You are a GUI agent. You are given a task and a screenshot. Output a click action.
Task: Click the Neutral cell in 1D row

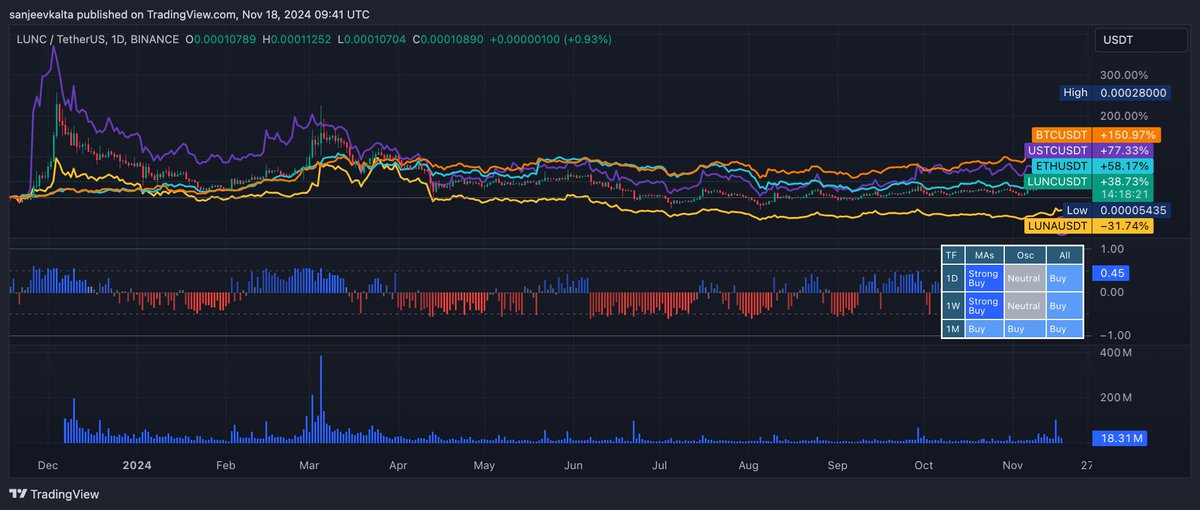click(1025, 279)
